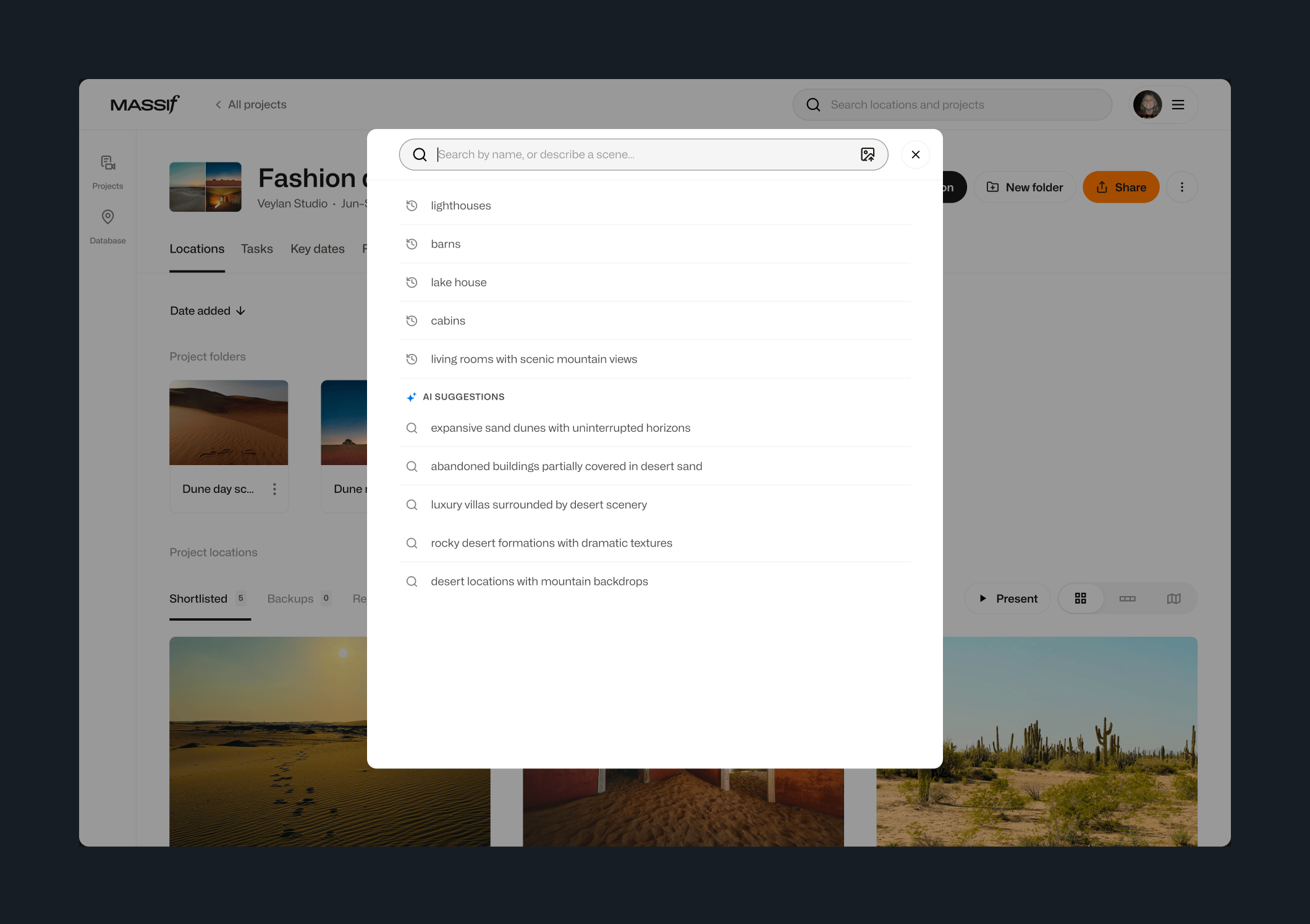Click the image upload search icon
The image size is (1310, 924).
(x=868, y=154)
